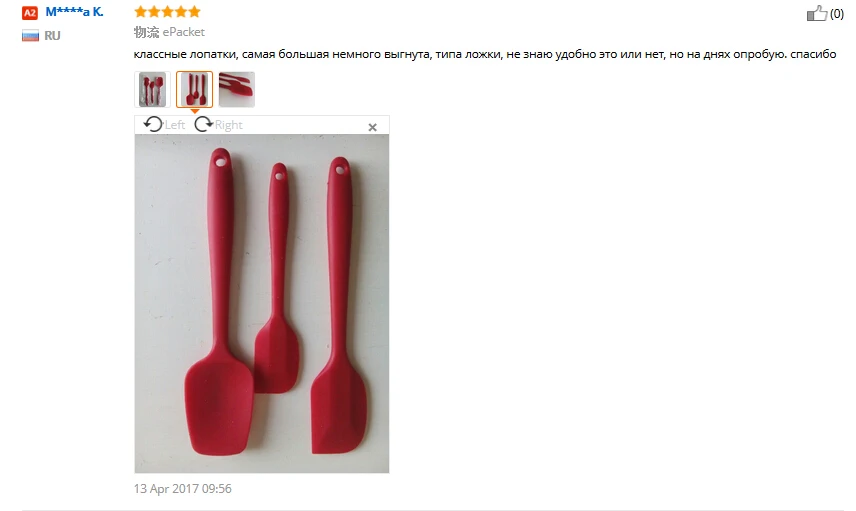Click the ePacket logistics text
The width and height of the screenshot is (856, 511).
[183, 32]
